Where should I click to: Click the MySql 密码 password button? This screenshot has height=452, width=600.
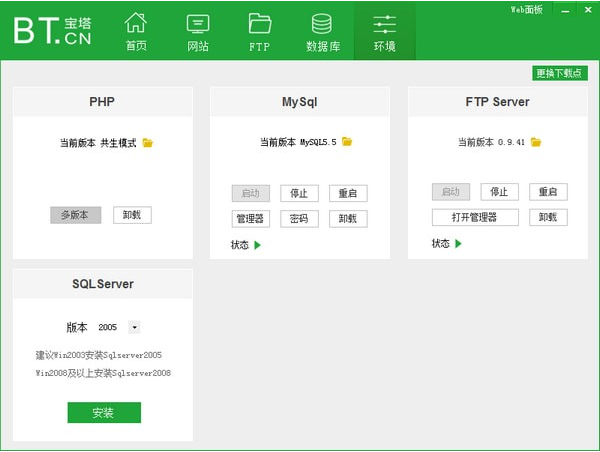pos(299,218)
